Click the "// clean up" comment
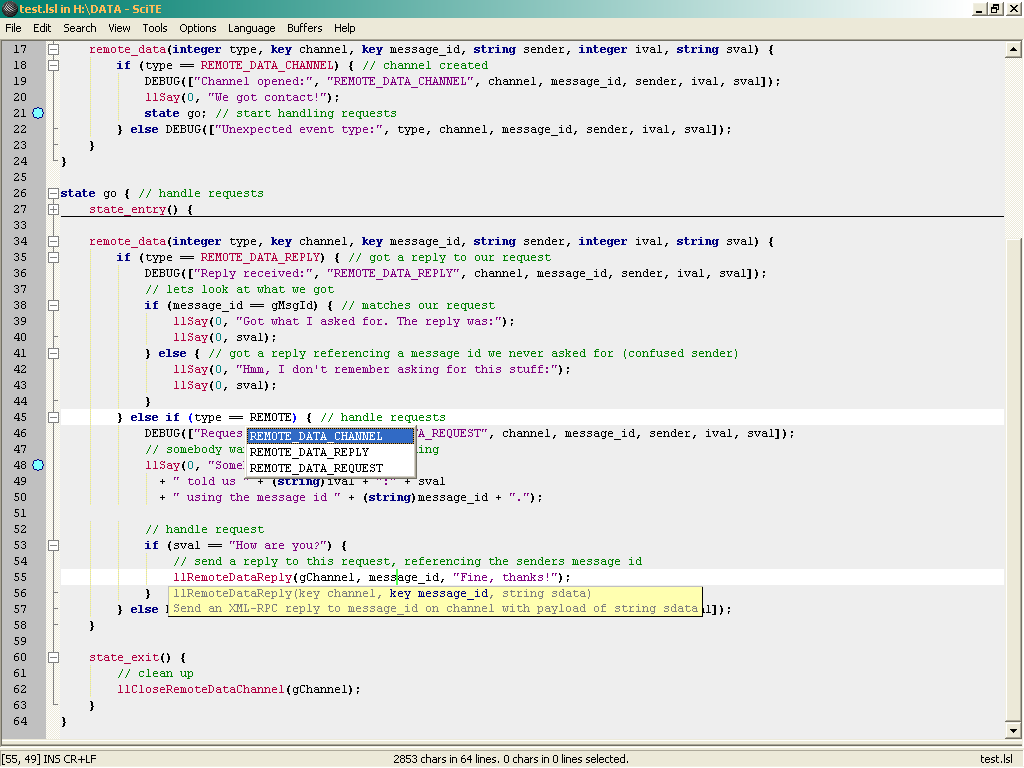 coord(155,673)
